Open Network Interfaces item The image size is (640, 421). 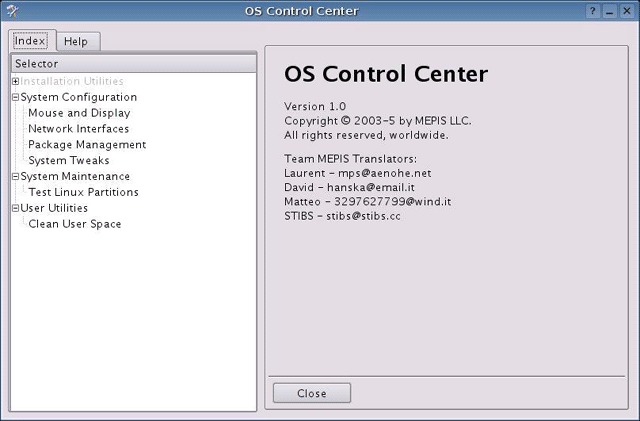[x=78, y=129]
